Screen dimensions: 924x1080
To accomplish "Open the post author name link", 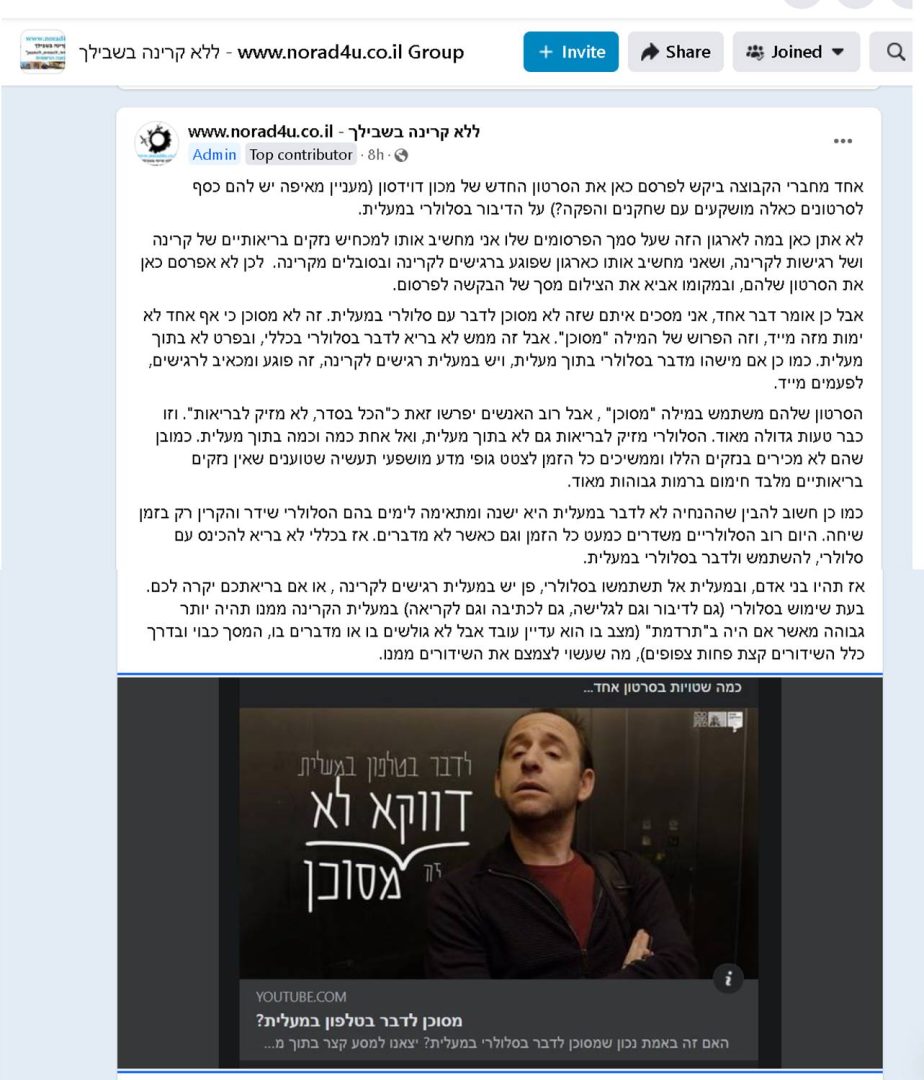I will click(x=333, y=132).
